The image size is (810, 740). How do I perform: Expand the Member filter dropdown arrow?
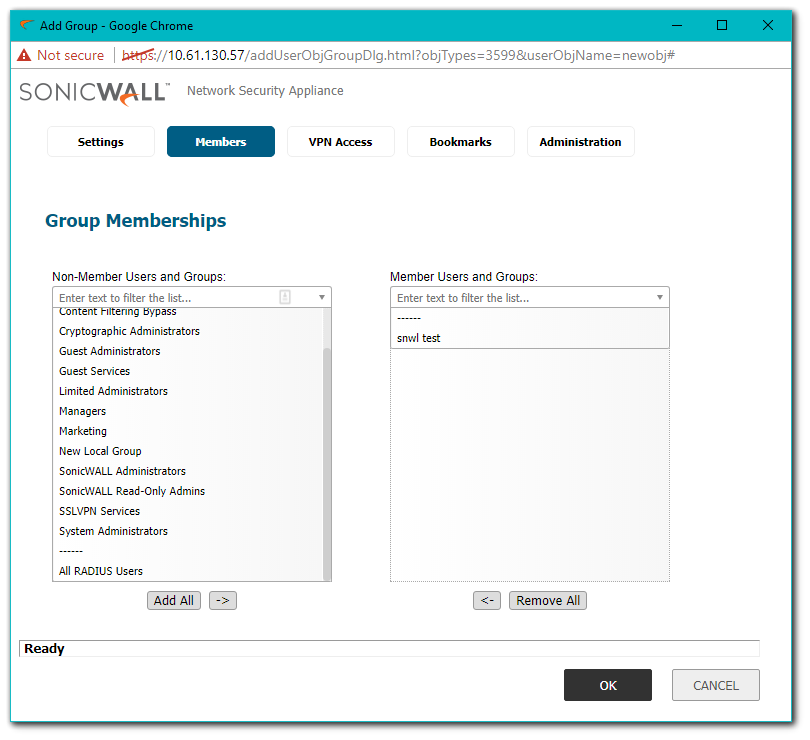660,297
